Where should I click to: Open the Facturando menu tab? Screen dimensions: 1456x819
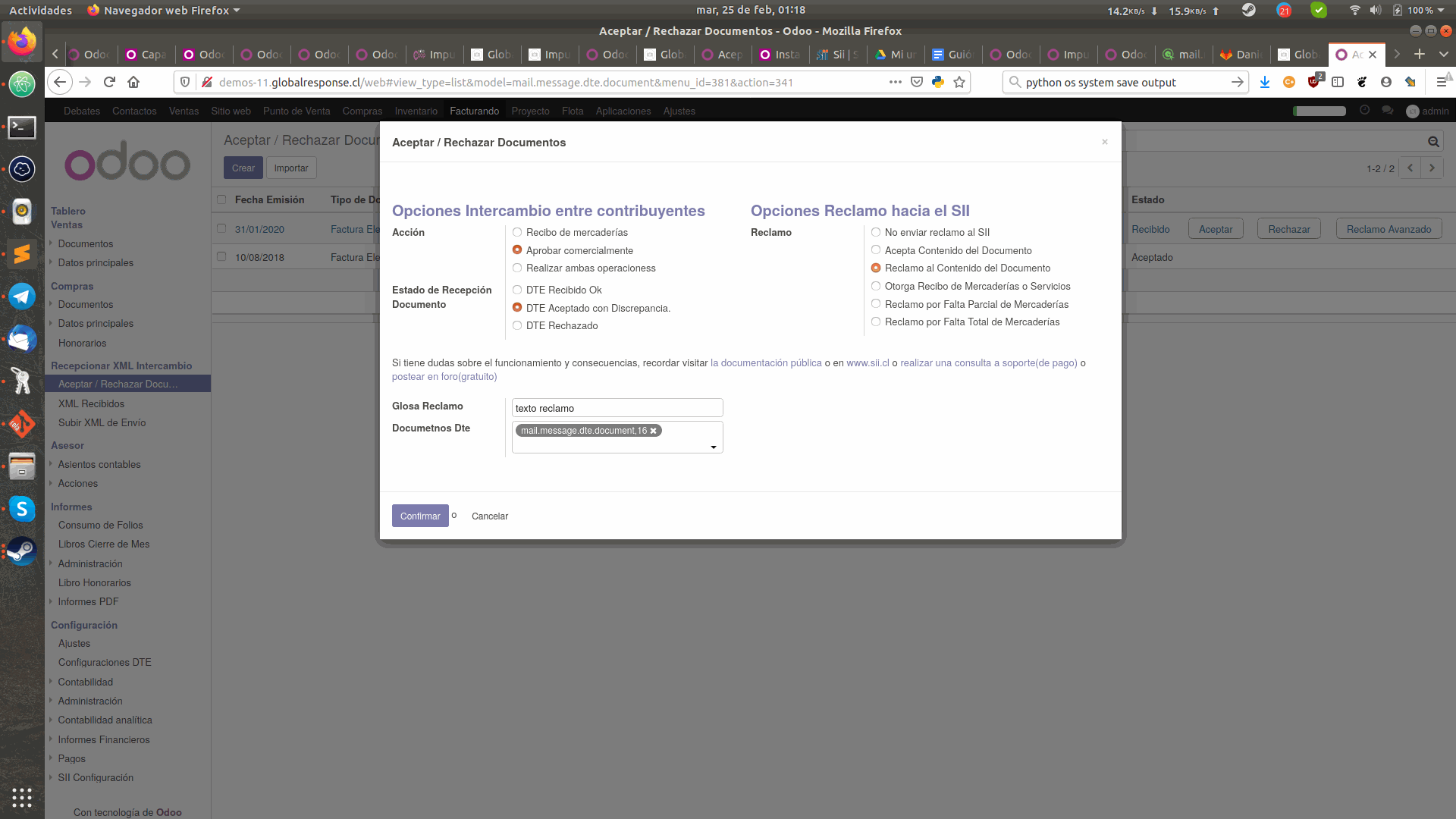pos(474,111)
